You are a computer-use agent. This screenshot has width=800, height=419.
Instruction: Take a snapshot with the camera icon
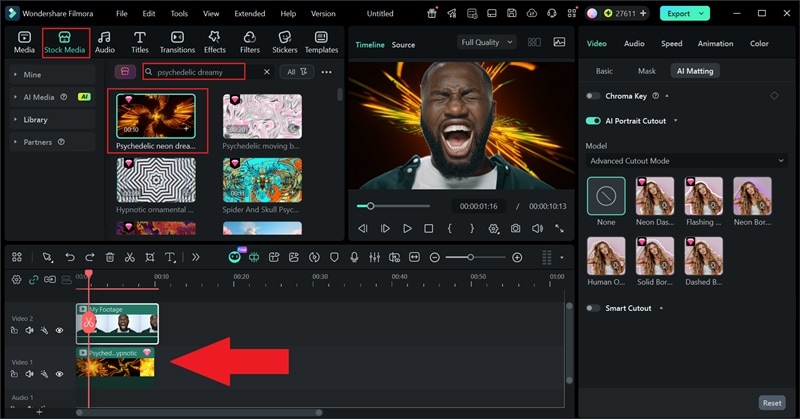pyautogui.click(x=515, y=229)
